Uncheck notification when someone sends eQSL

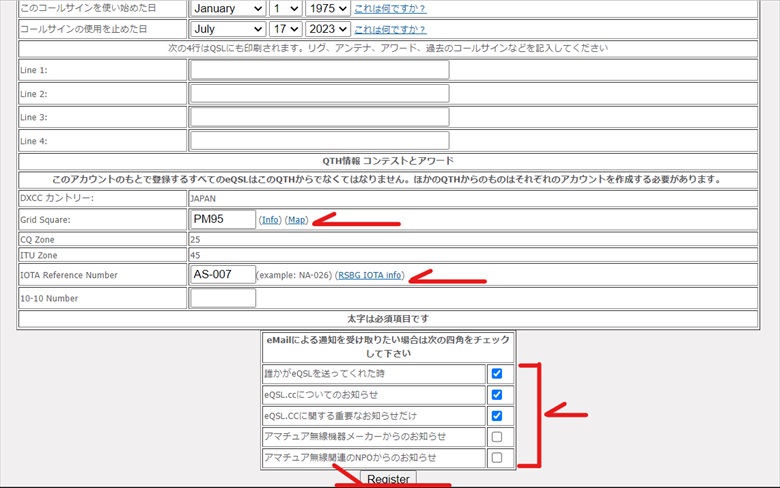[x=496, y=374]
